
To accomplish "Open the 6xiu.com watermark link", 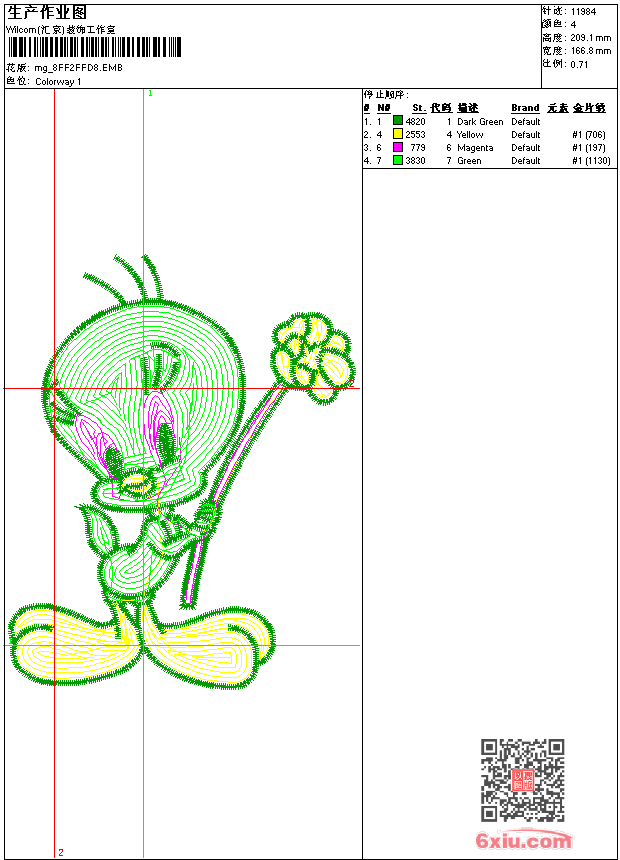I will [x=524, y=840].
